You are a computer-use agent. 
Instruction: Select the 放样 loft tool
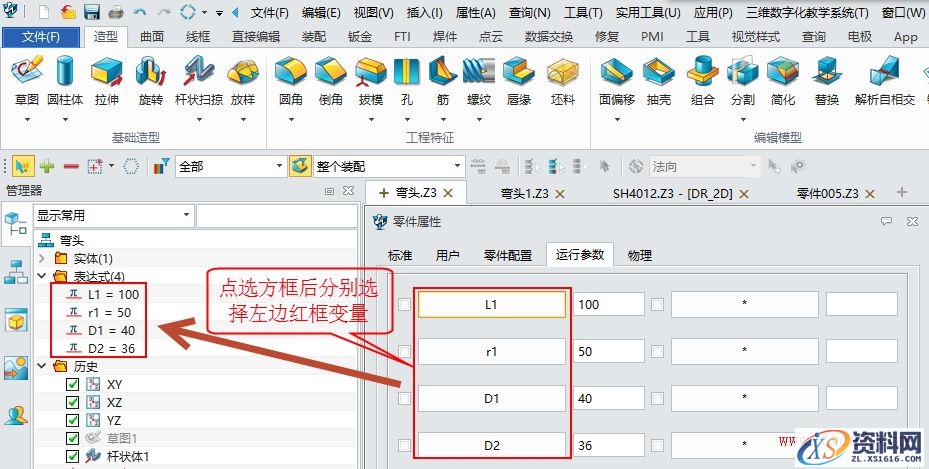pos(243,81)
